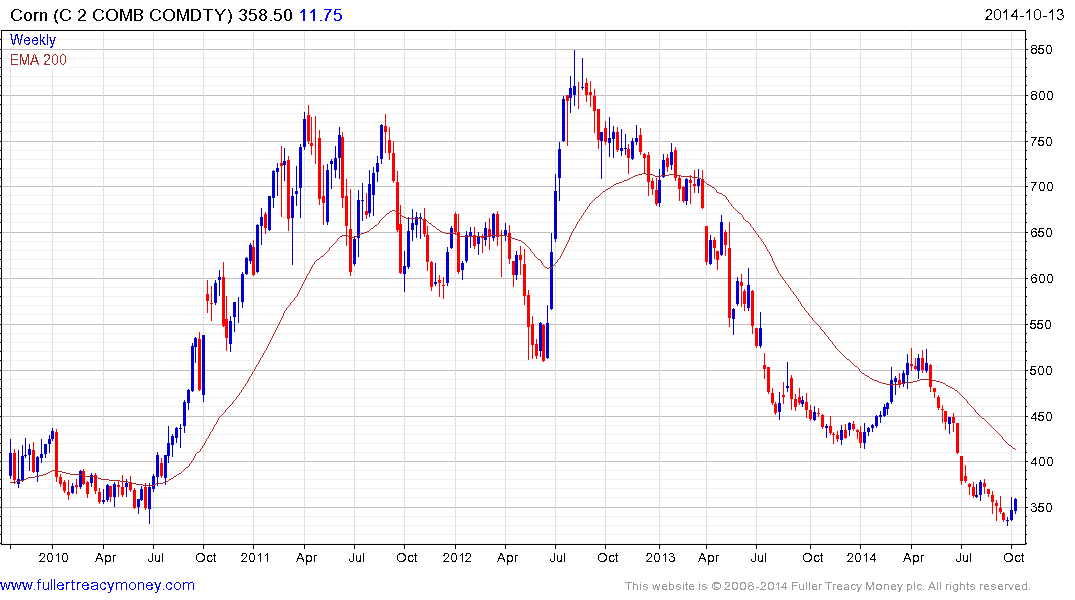Click the 550 price axis label
1075x600 pixels.
click(1041, 325)
